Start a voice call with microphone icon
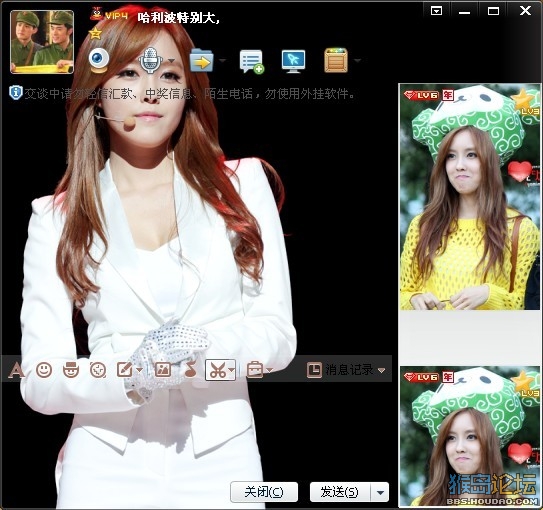Viewport: 543px width, 510px height. click(150, 60)
